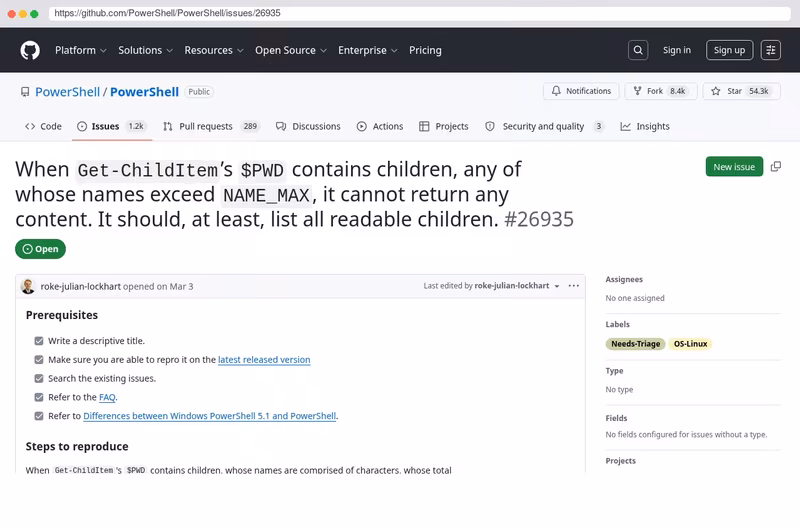Switch to the Actions tab
The height and width of the screenshot is (528, 800).
click(380, 126)
